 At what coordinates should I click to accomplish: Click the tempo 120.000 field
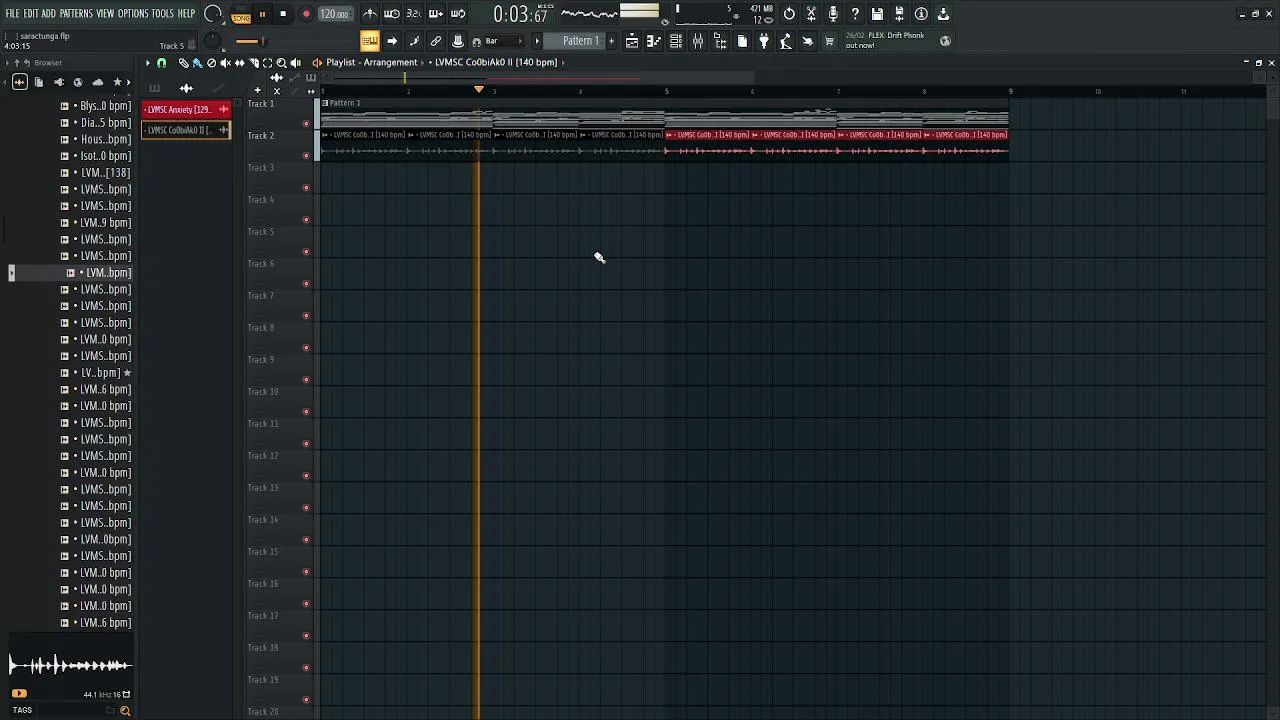click(334, 14)
